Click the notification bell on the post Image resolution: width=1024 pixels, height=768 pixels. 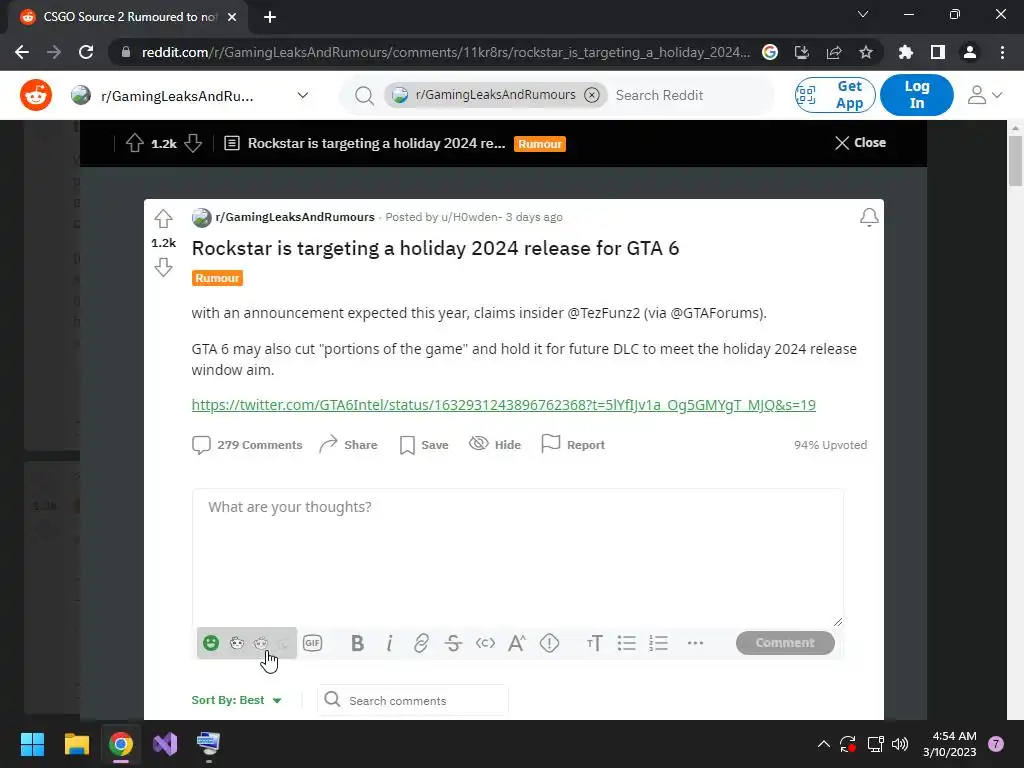pos(869,217)
